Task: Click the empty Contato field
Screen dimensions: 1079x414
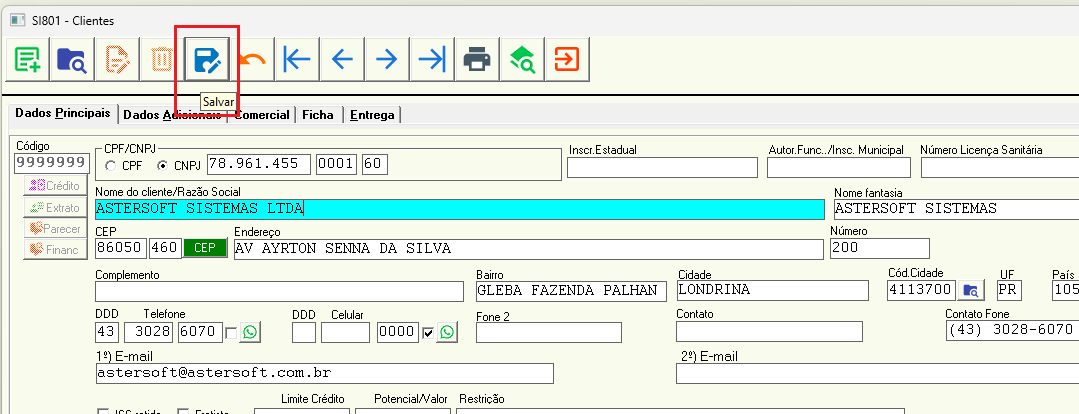Action: pos(769,331)
